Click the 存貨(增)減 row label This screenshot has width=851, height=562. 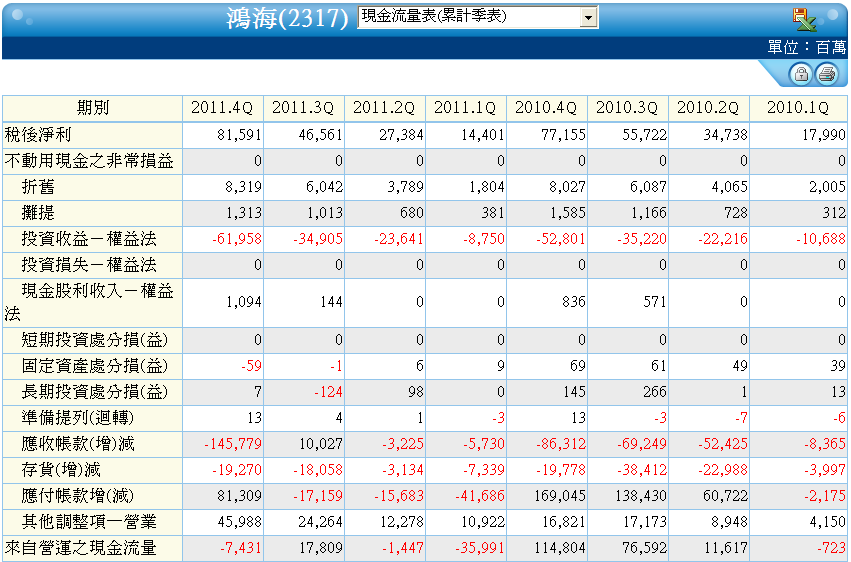61,470
